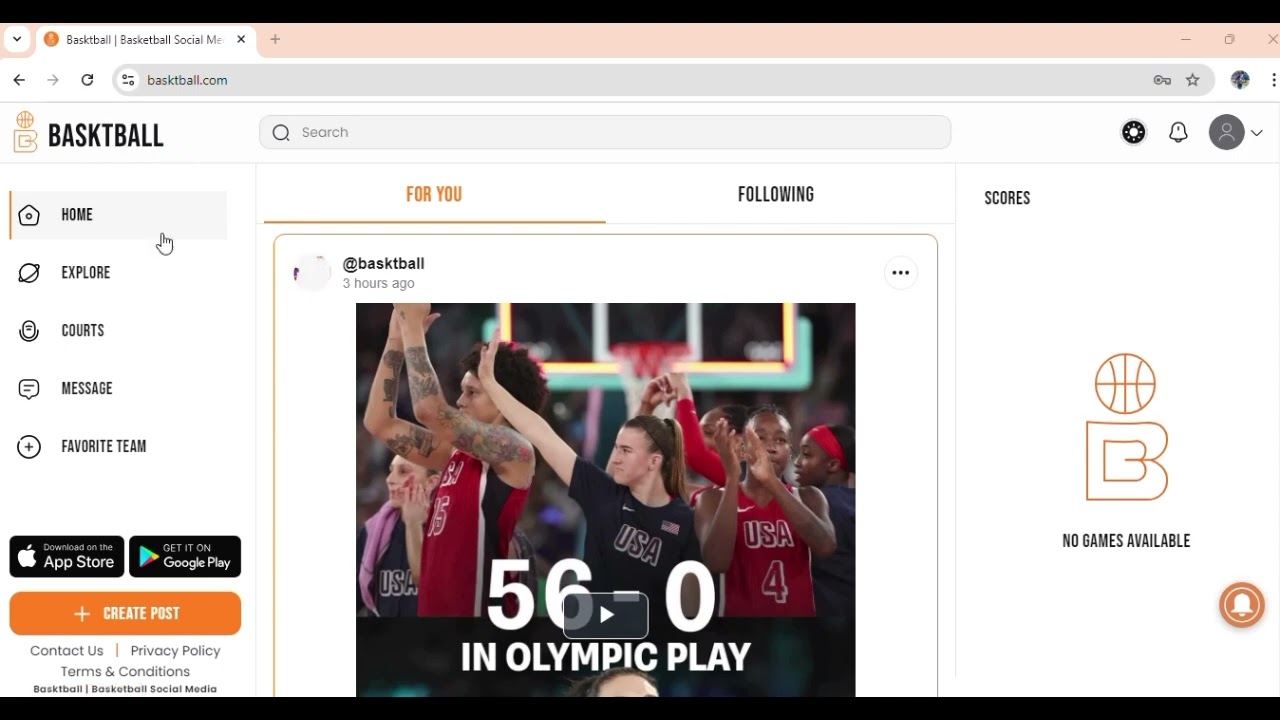This screenshot has height=720, width=1280.
Task: Click the Scores heading
Action: click(1007, 198)
